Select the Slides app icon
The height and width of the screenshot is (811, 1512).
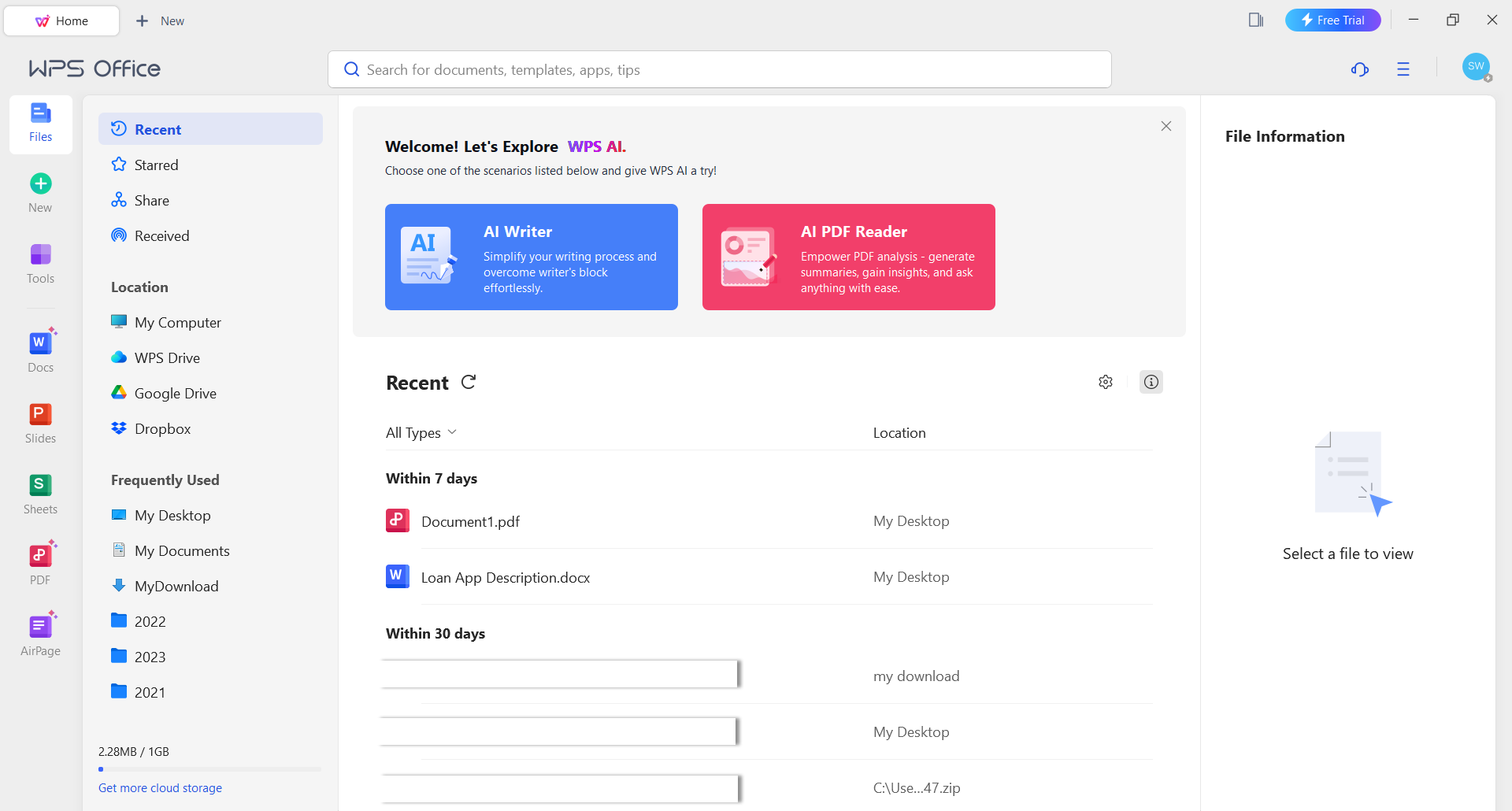coord(40,420)
